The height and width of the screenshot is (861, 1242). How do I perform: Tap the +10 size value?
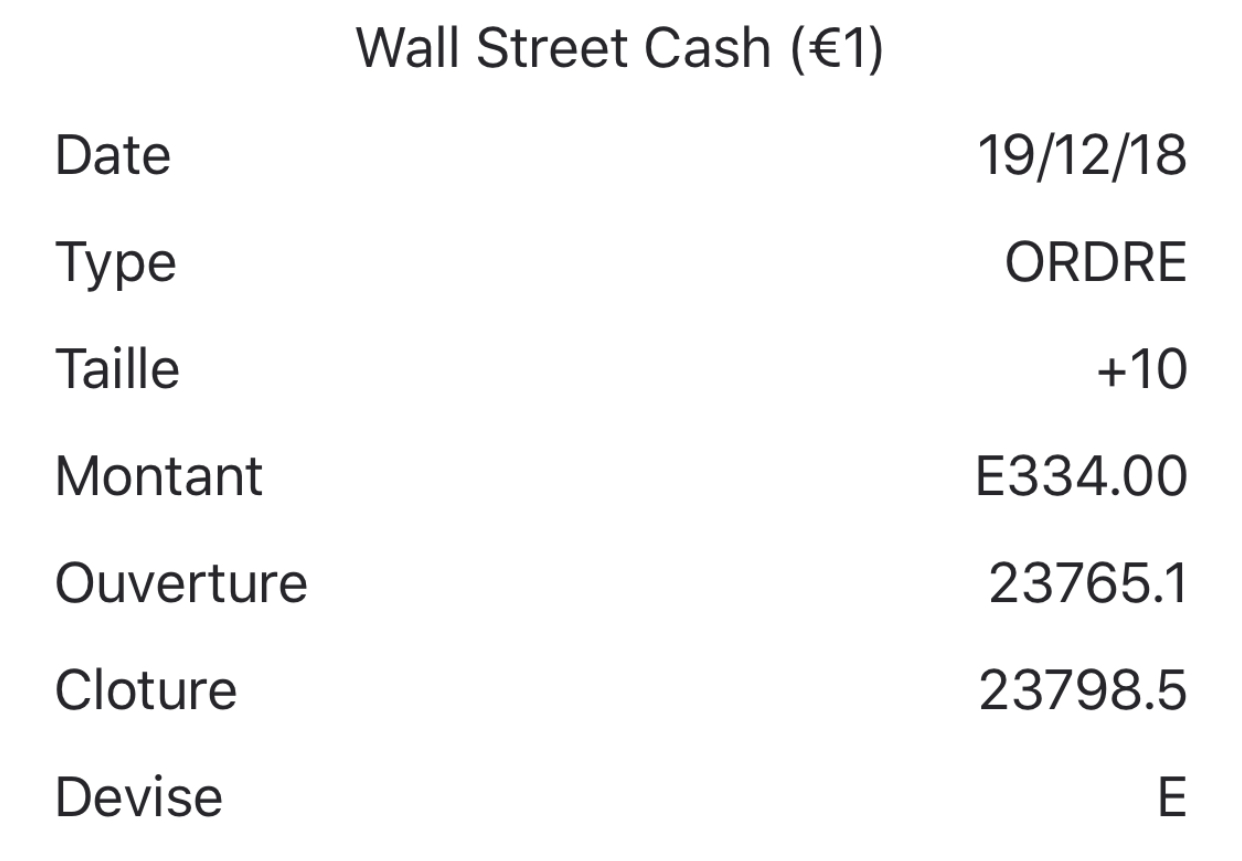coord(1140,370)
